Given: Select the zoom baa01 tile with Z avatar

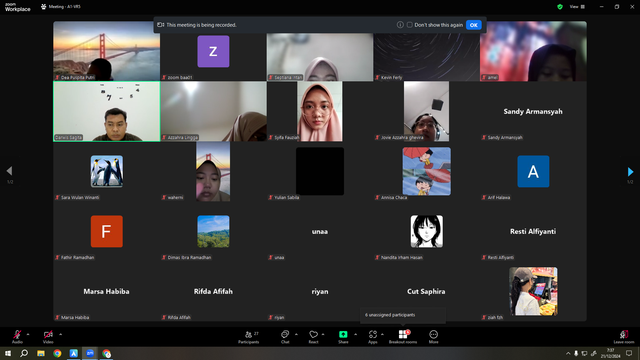Looking at the screenshot, I should 213,51.
